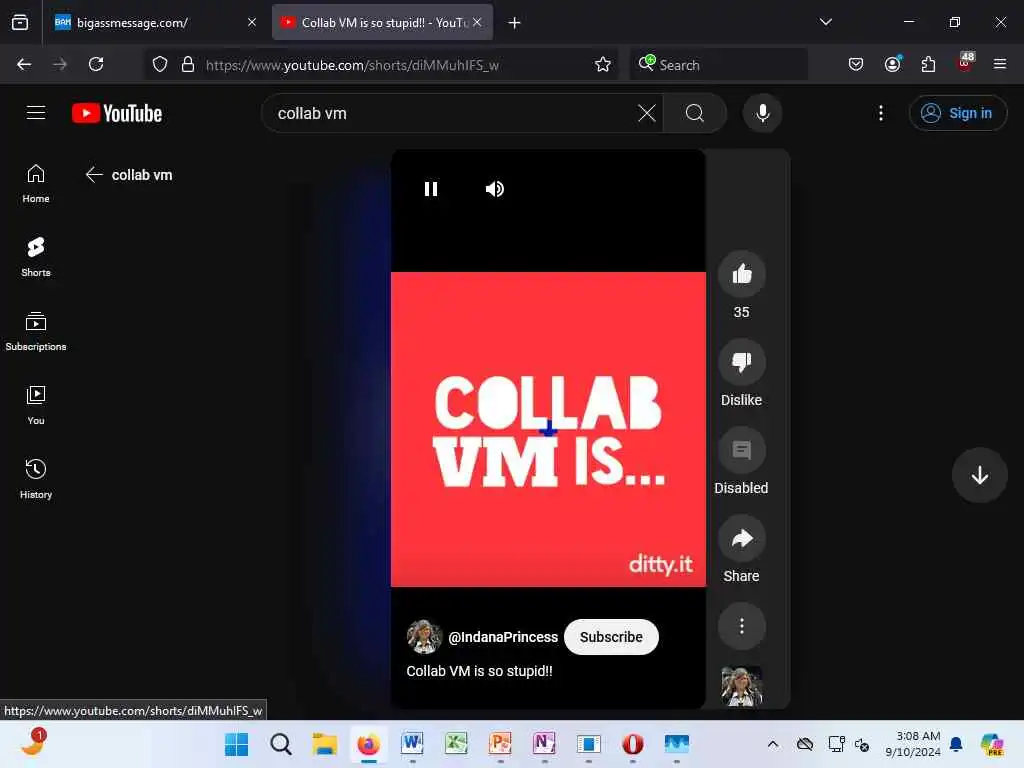Dislike the Collab VM short
The width and height of the screenshot is (1024, 768).
click(x=741, y=362)
